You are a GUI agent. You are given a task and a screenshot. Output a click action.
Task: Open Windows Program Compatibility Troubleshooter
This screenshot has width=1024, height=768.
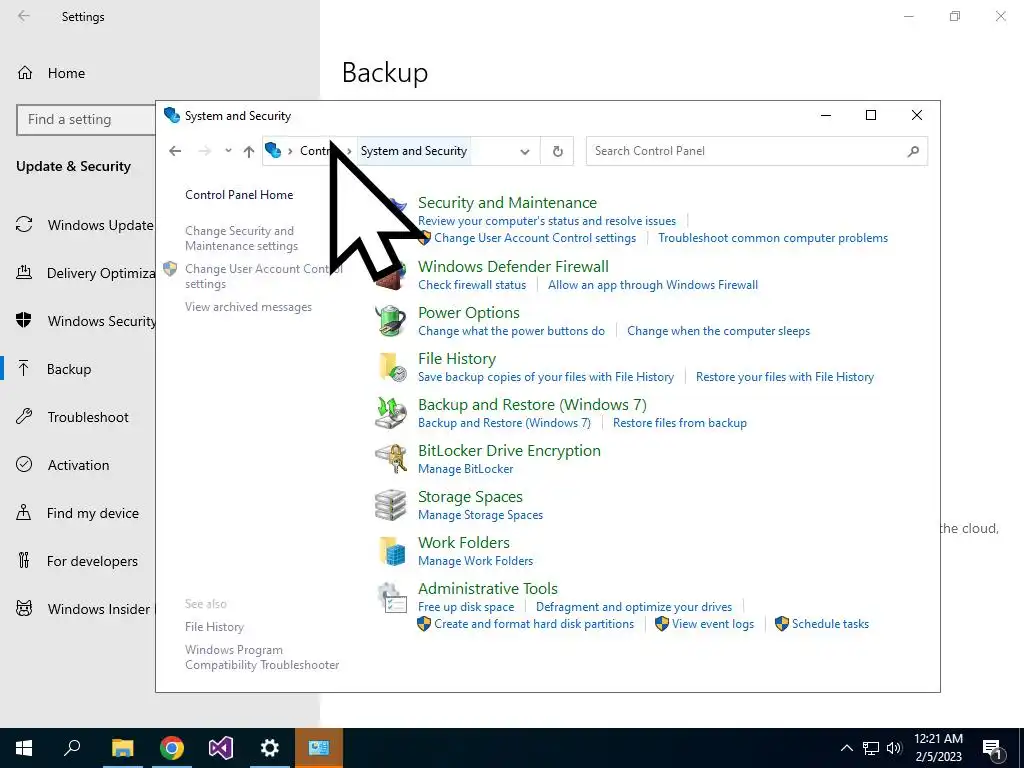262,657
